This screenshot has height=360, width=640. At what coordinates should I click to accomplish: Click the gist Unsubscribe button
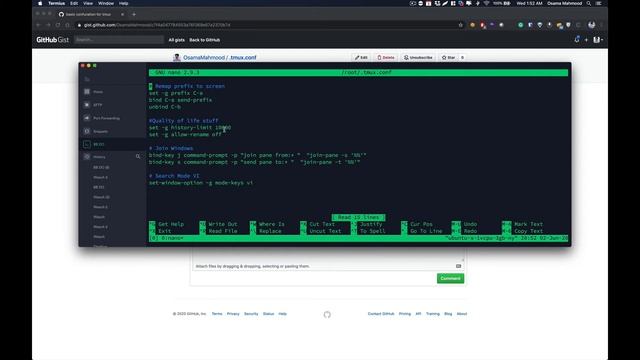pyautogui.click(x=418, y=58)
